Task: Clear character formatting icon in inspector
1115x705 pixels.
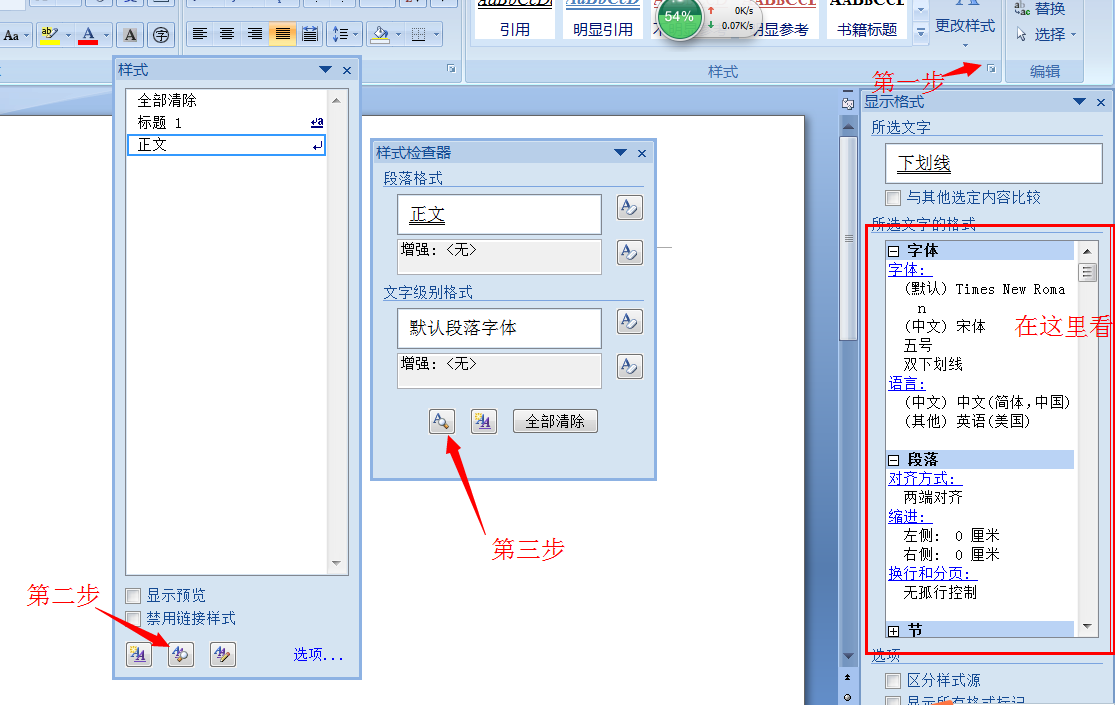Action: [x=629, y=366]
